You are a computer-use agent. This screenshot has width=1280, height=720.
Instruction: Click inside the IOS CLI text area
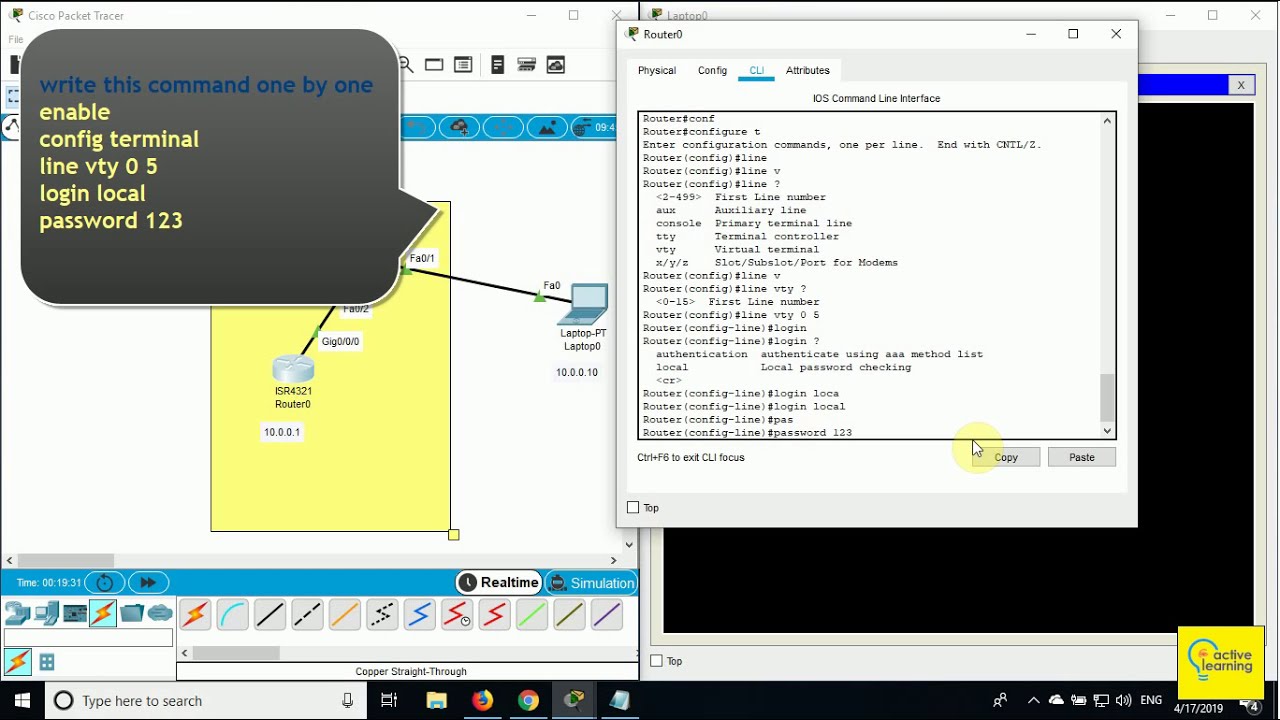click(869, 275)
